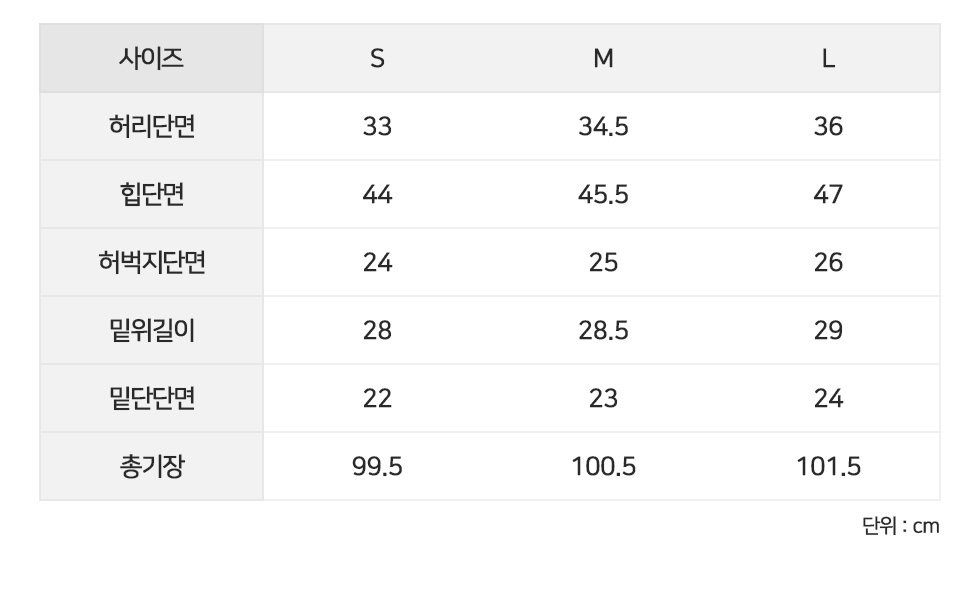980x613 pixels.
Task: Select the M size column header
Action: (x=603, y=59)
